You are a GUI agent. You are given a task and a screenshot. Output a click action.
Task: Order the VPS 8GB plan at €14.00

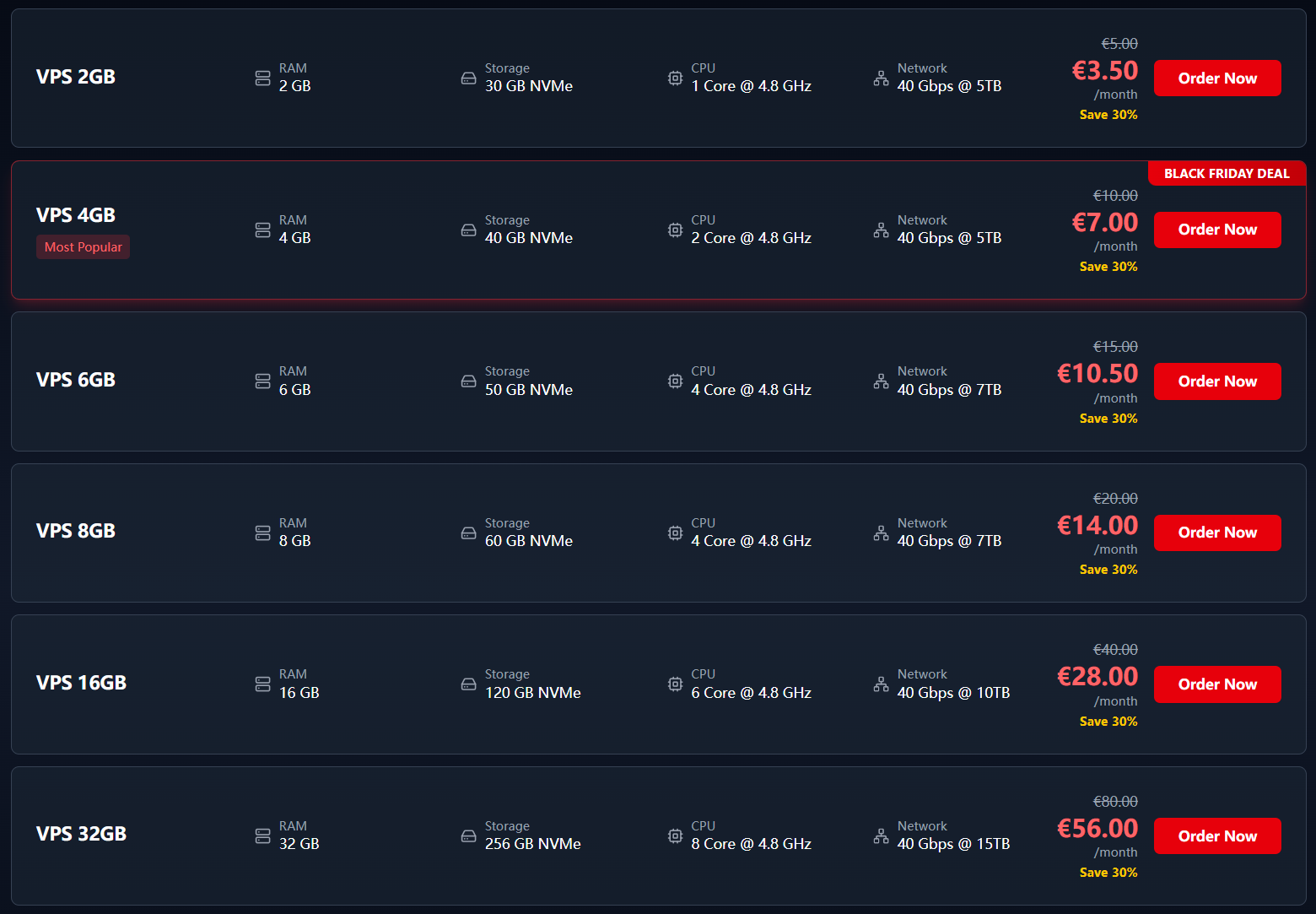pos(1217,533)
